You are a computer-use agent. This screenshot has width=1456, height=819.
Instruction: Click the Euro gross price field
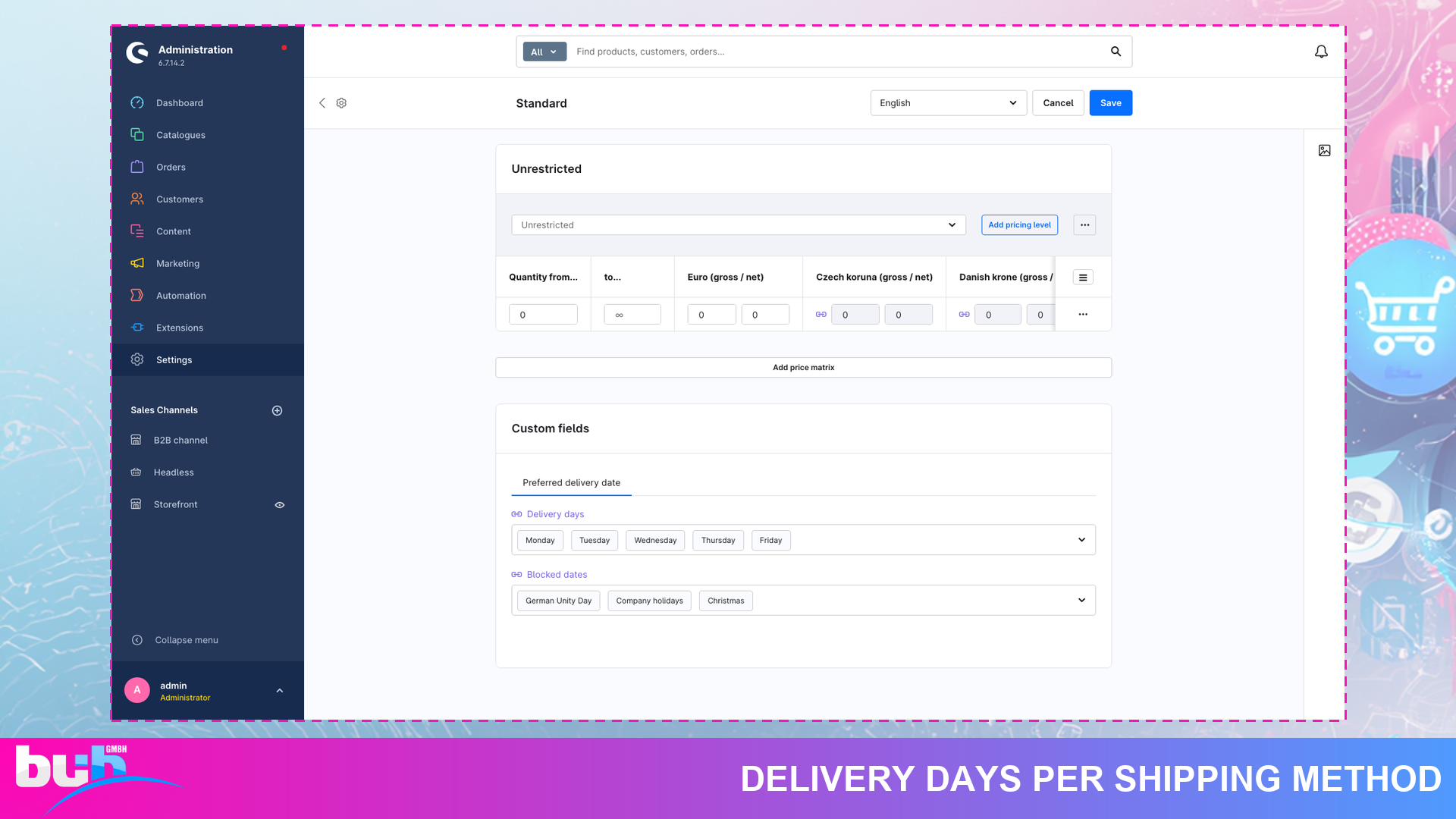pyautogui.click(x=711, y=315)
